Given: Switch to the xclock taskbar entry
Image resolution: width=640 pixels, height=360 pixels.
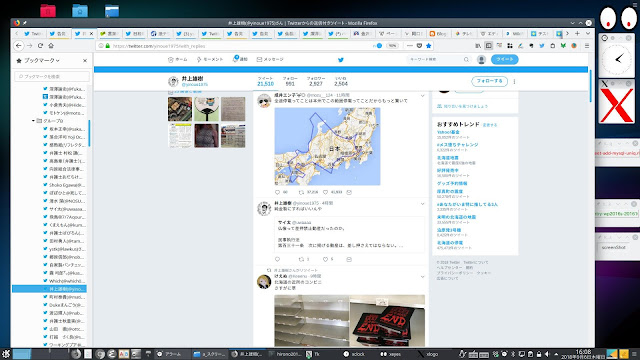Looking at the screenshot, I should 355,354.
